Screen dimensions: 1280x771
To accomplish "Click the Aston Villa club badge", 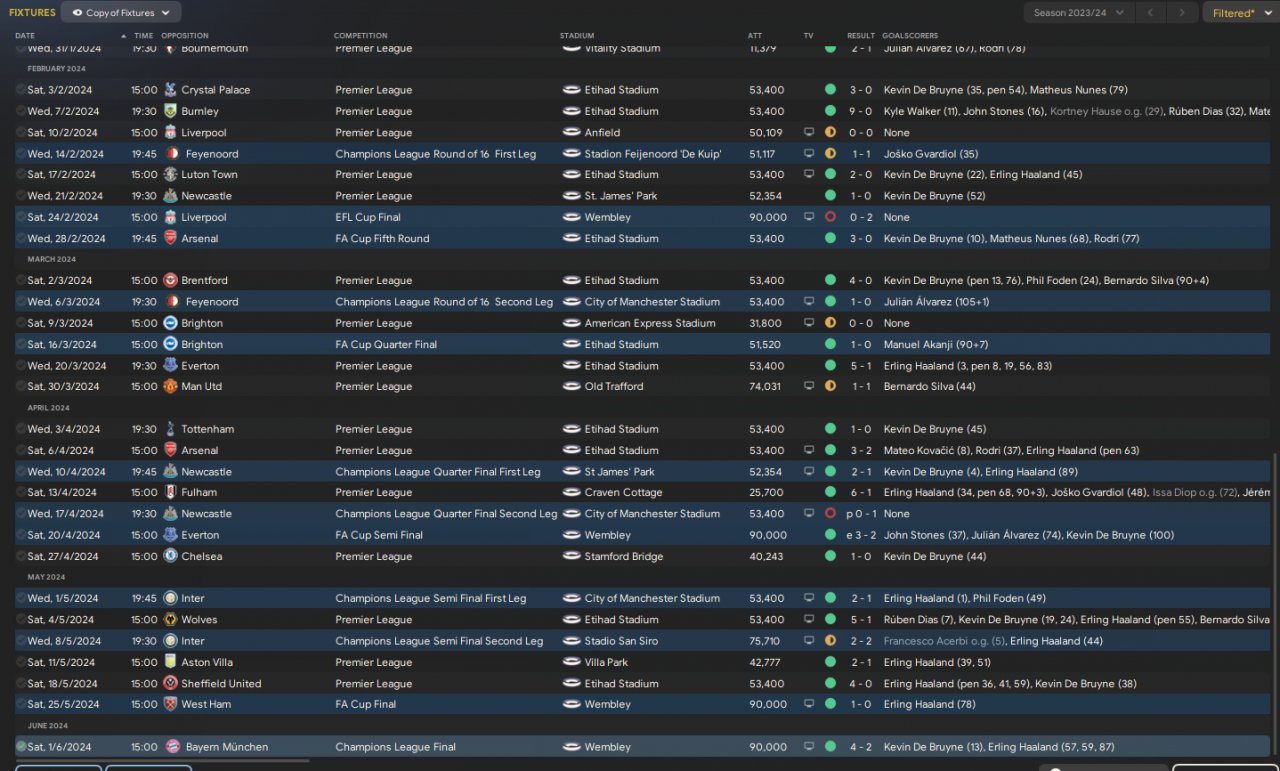I will (x=170, y=663).
